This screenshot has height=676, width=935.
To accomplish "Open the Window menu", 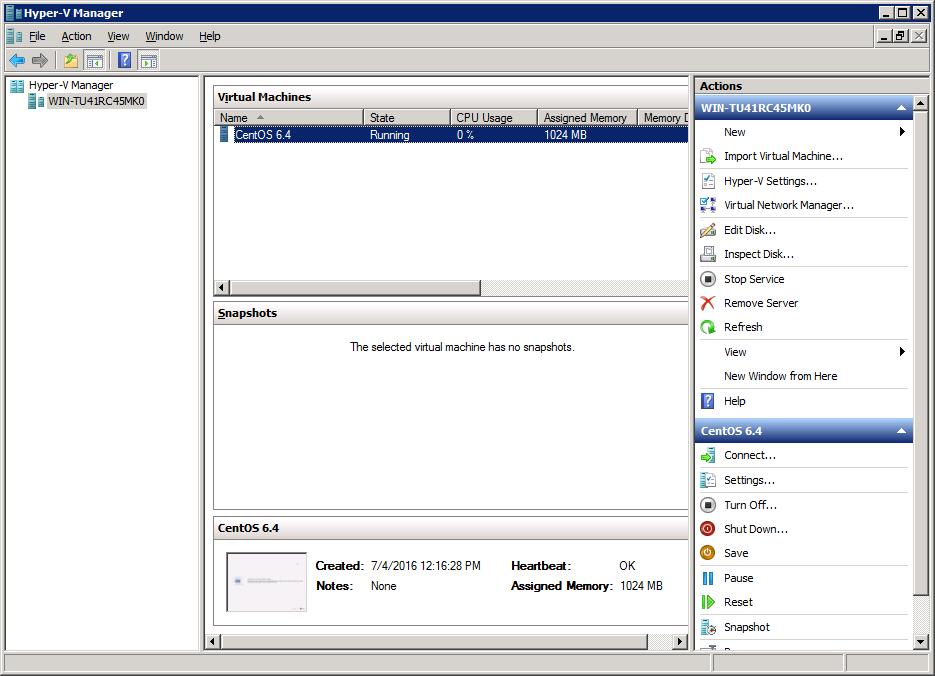I will [163, 36].
